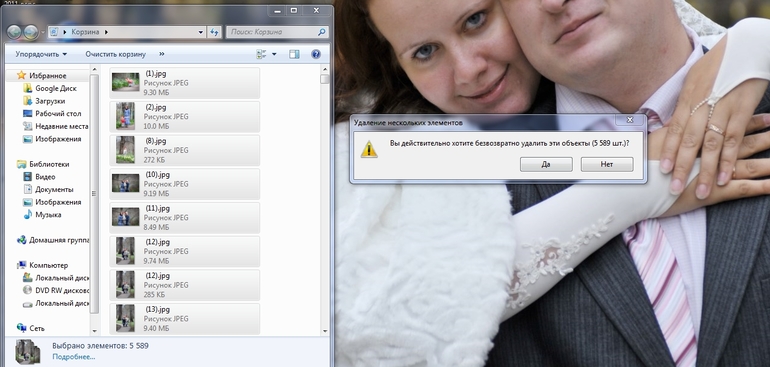Click the navigation pane scrollbar down arrow

[94, 332]
